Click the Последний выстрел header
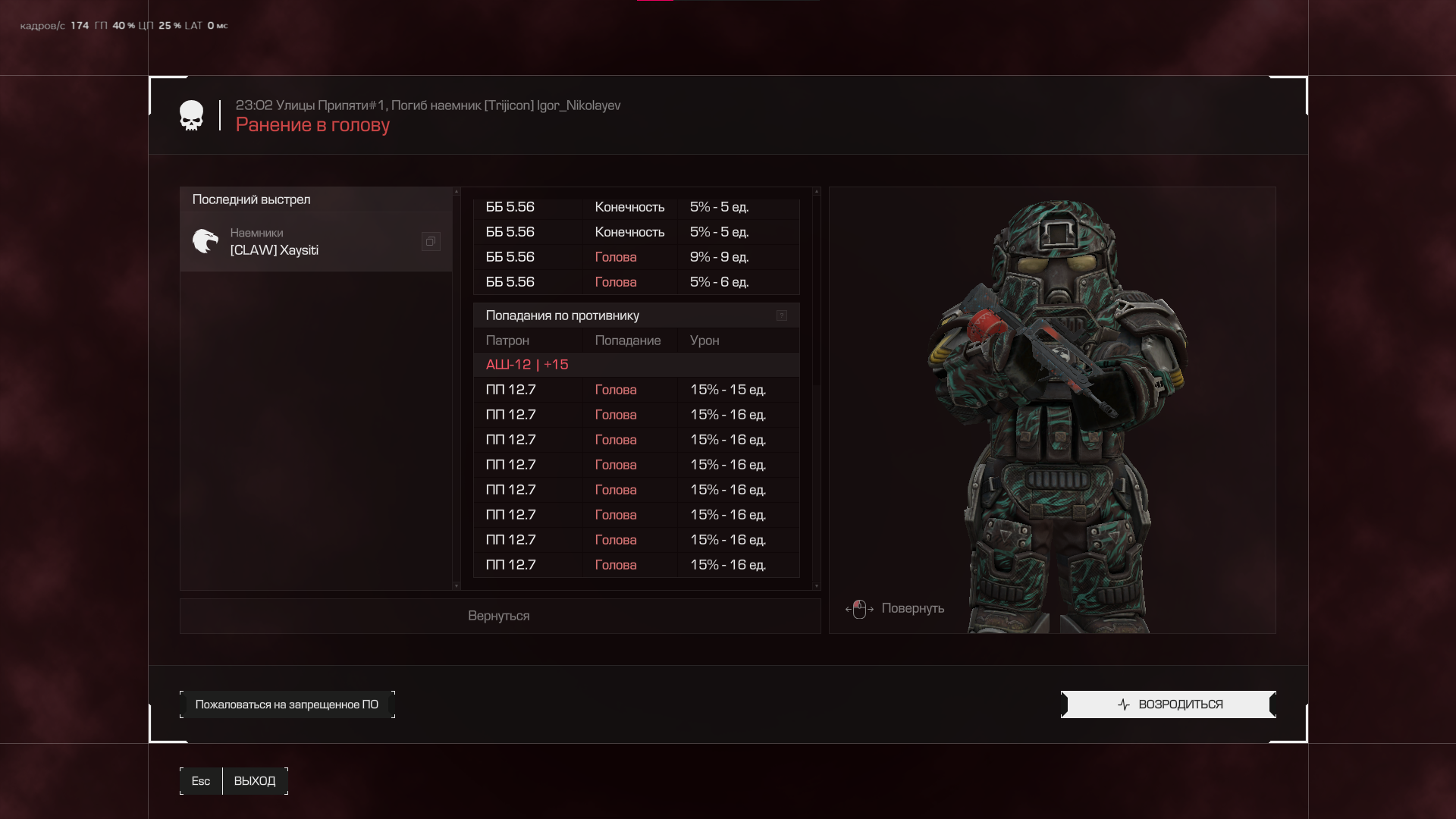The height and width of the screenshot is (819, 1456). tap(316, 199)
